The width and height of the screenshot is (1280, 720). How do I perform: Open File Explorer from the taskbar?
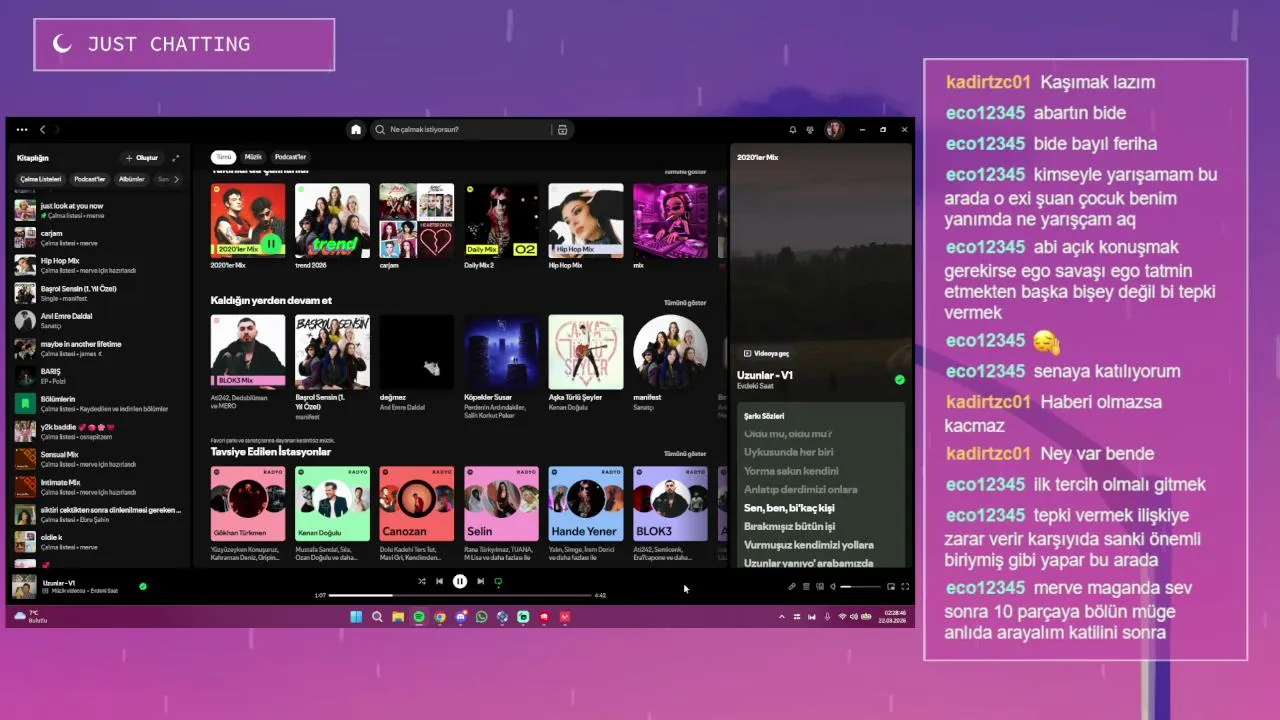coord(398,617)
